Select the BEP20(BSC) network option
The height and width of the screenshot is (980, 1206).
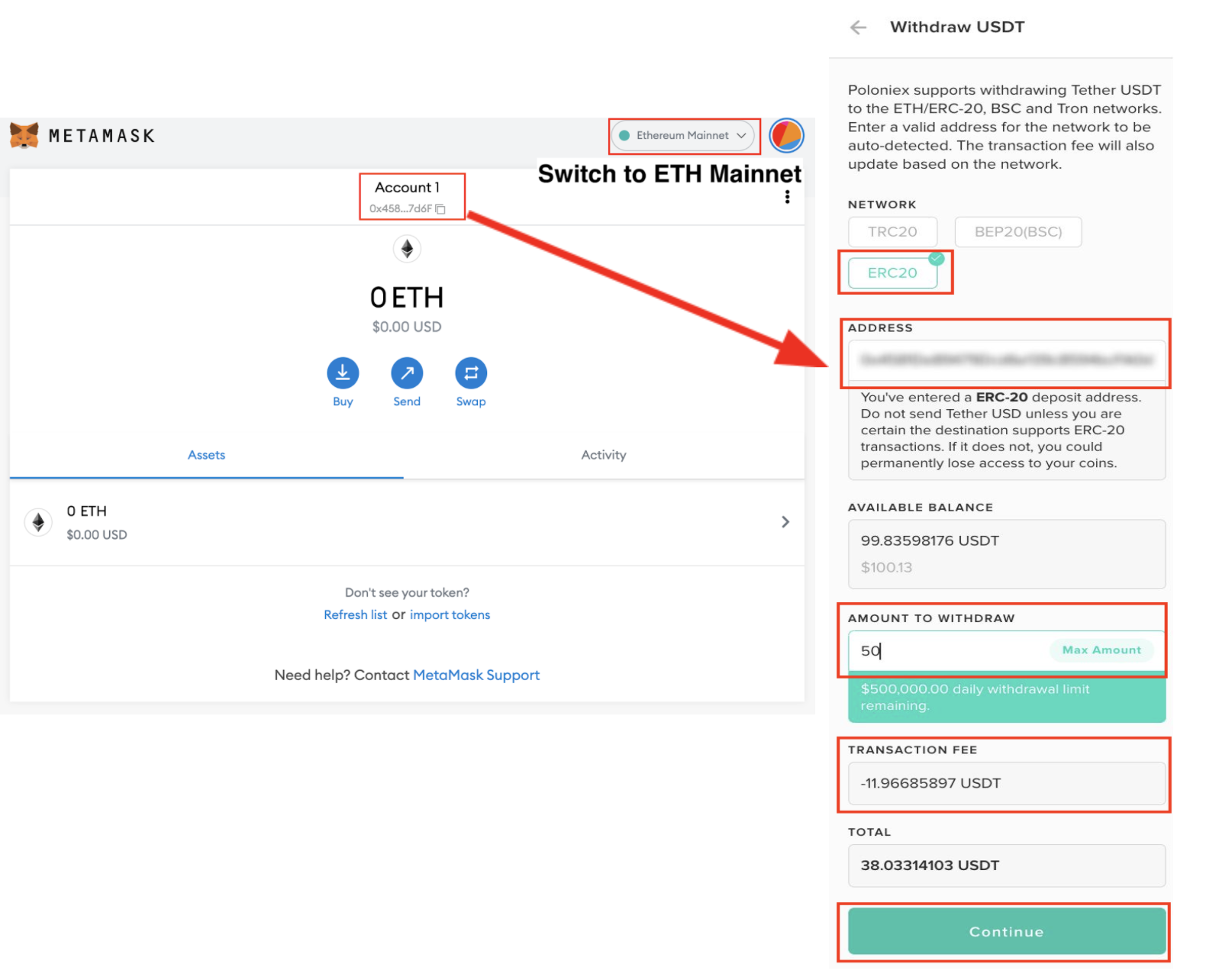[1018, 232]
